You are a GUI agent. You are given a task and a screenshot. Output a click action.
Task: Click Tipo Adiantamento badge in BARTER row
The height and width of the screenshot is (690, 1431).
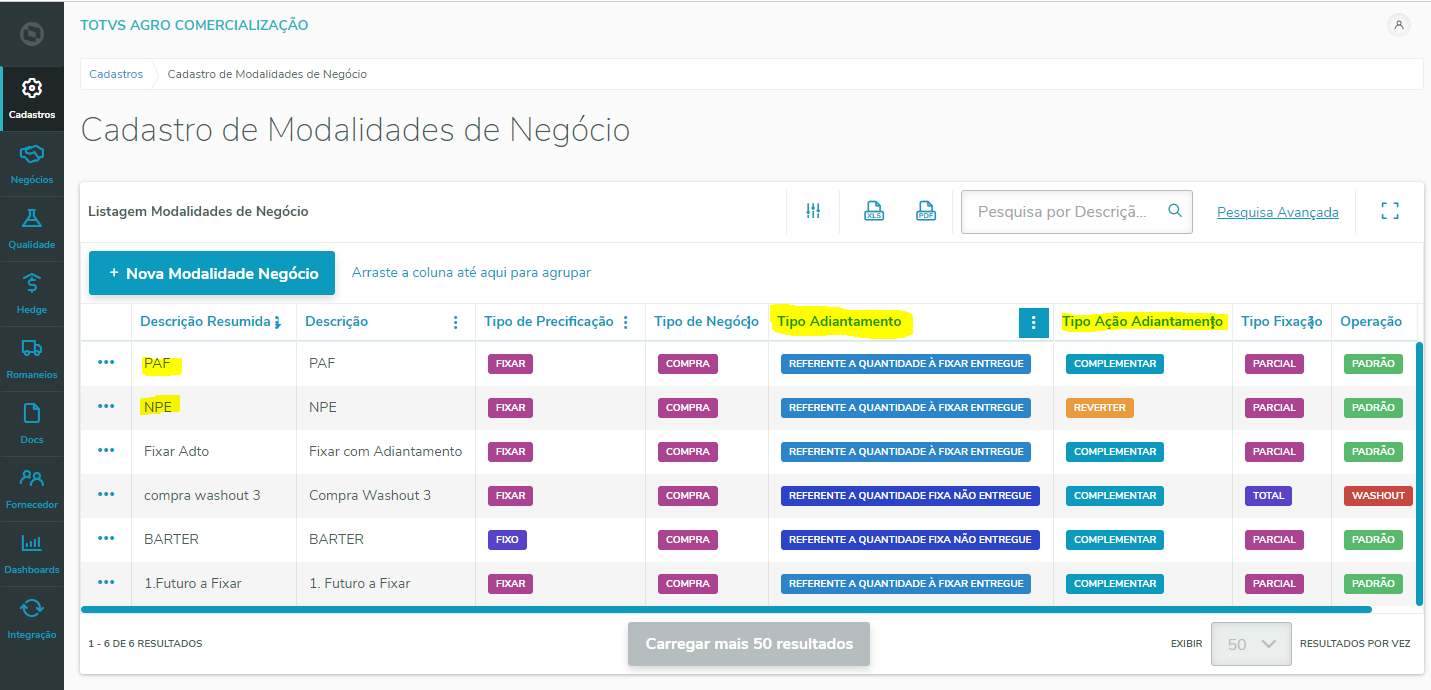click(x=910, y=539)
